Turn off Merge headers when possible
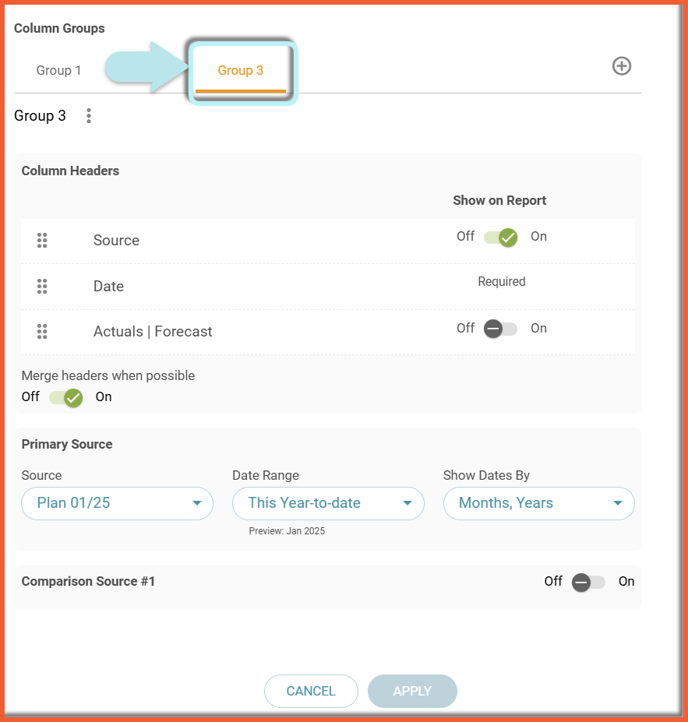This screenshot has width=688, height=722. click(x=66, y=398)
